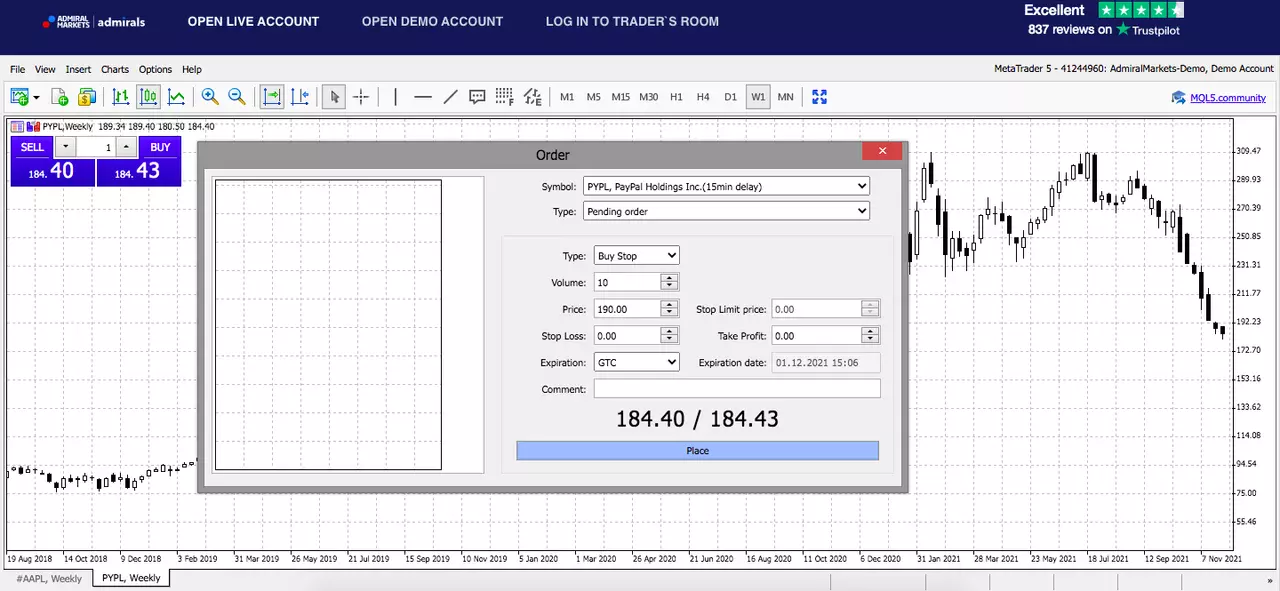This screenshot has width=1280, height=591.
Task: Click the Comment input field
Action: tap(737, 389)
